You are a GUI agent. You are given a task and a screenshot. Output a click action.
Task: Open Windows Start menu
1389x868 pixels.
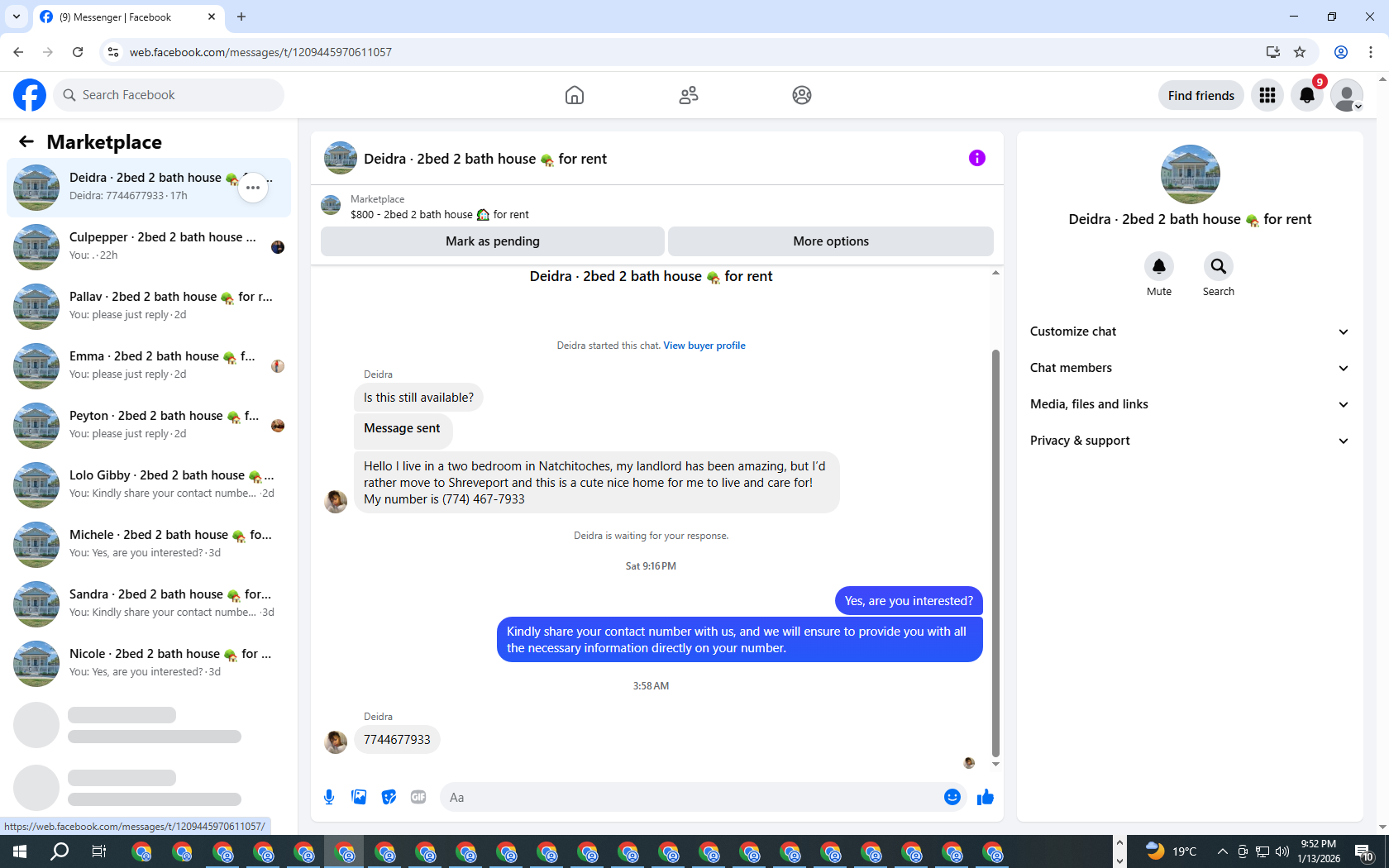pyautogui.click(x=20, y=851)
